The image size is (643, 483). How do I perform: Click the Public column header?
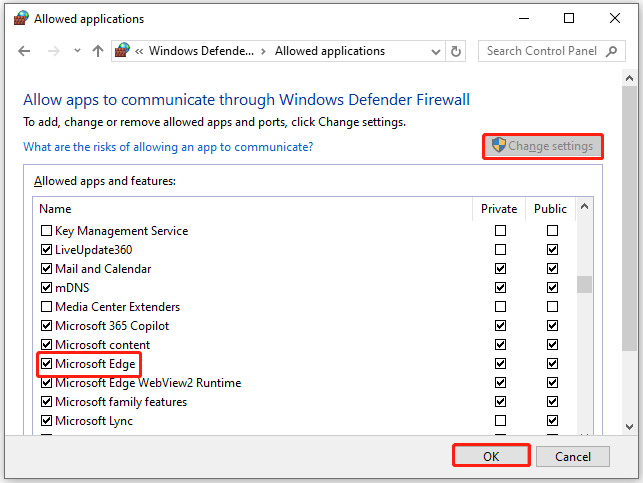[550, 209]
